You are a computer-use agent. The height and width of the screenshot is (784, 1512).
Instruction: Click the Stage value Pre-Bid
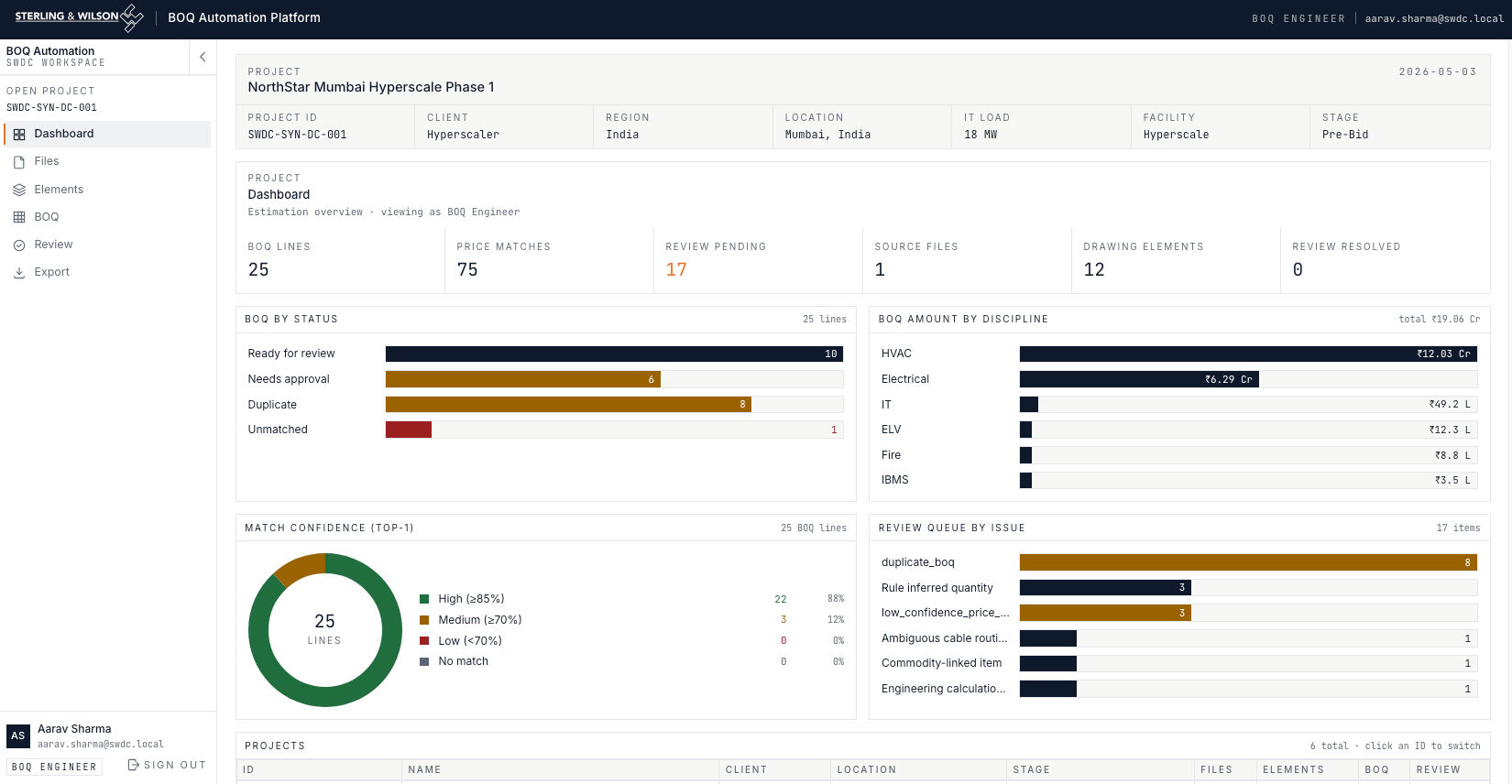coord(1345,135)
